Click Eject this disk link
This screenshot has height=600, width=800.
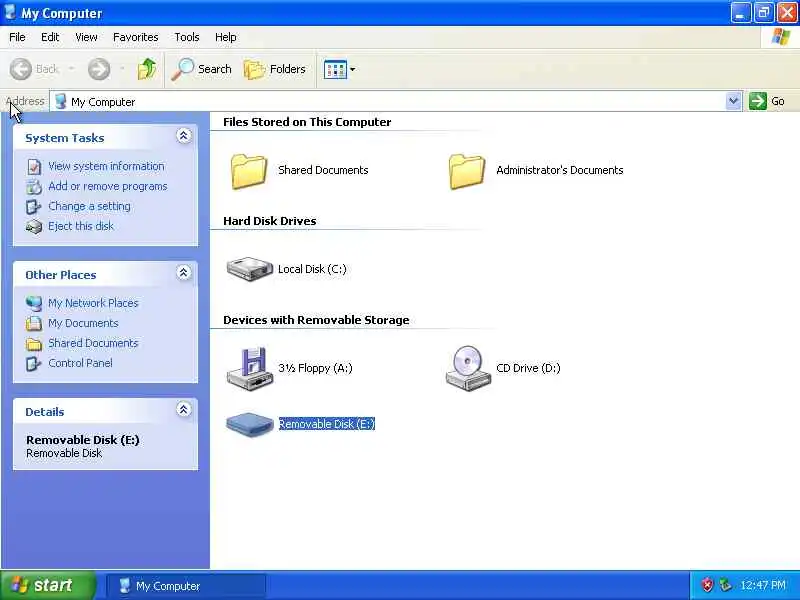[x=81, y=226]
